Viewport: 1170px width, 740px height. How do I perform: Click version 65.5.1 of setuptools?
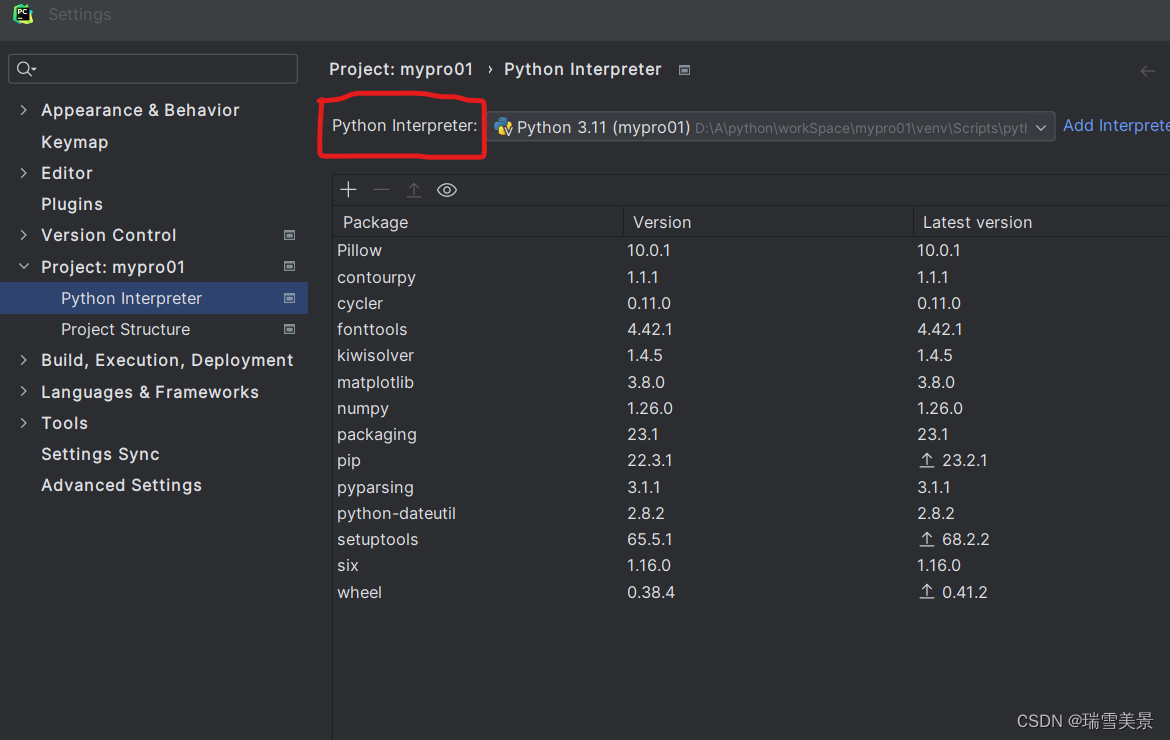[649, 539]
